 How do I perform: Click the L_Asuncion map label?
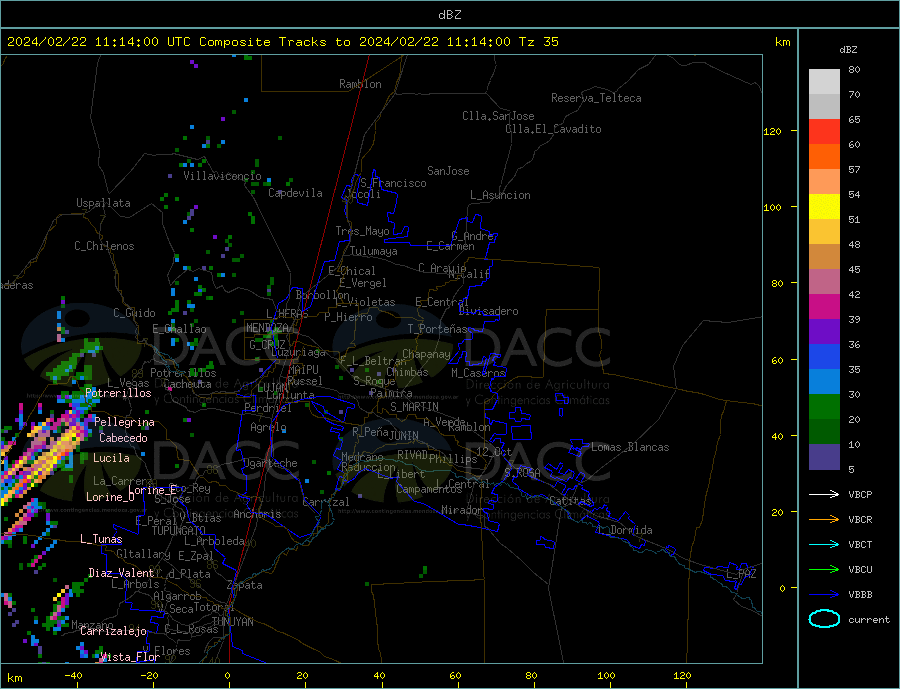[500, 195]
